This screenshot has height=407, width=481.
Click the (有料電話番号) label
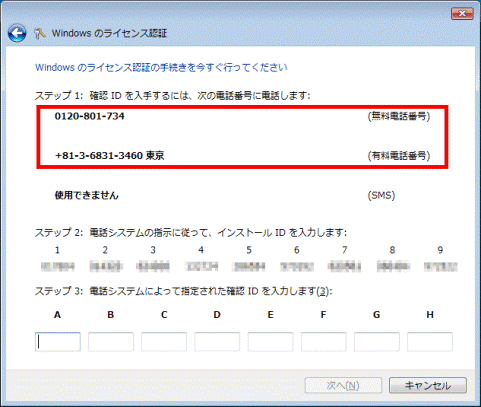click(399, 155)
